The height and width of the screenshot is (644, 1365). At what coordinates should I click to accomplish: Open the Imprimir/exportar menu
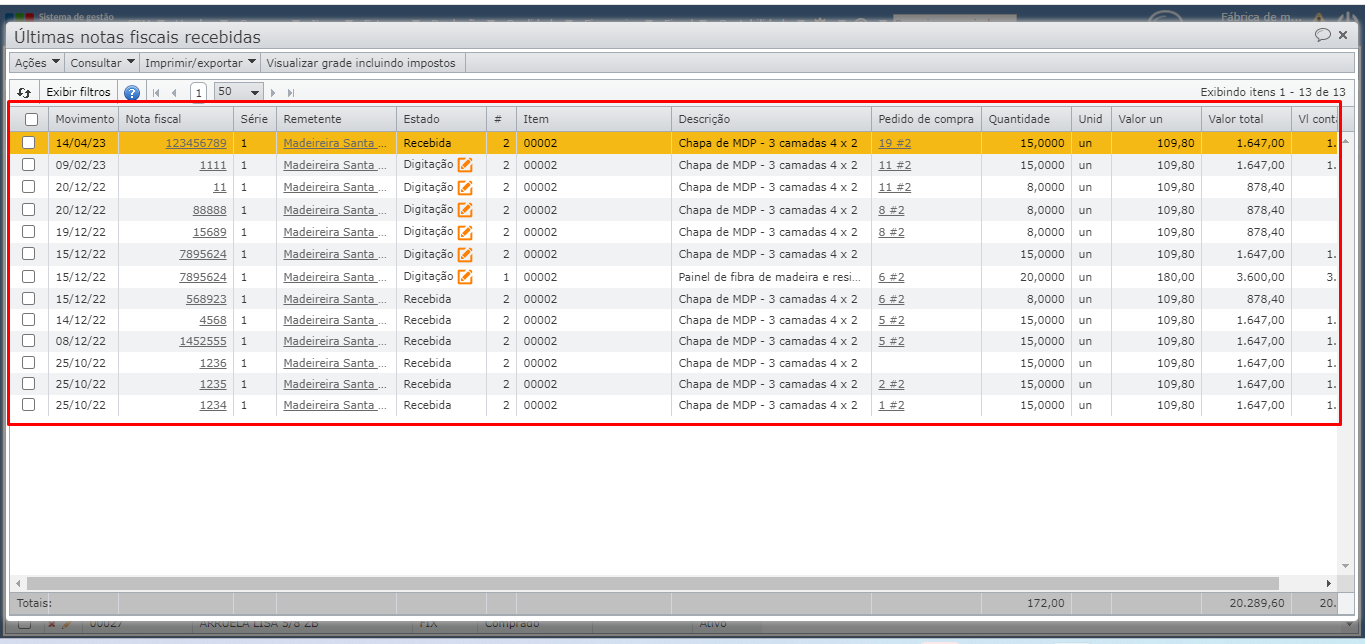200,62
